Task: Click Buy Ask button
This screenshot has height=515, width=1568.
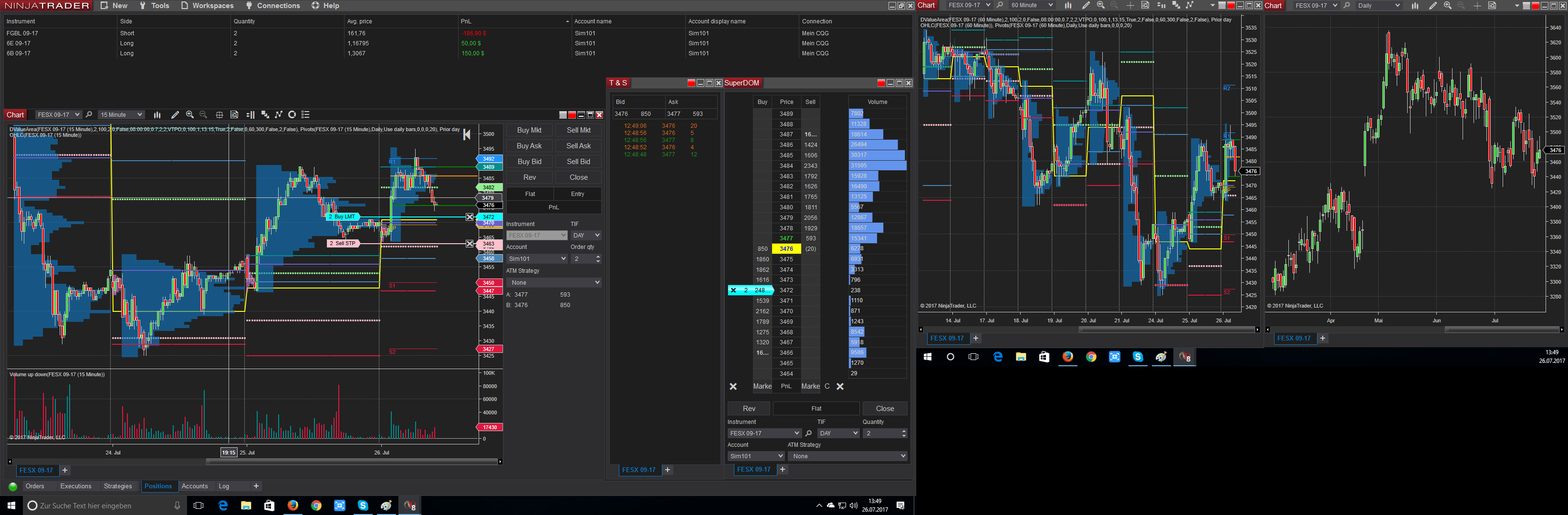Action: tap(529, 146)
